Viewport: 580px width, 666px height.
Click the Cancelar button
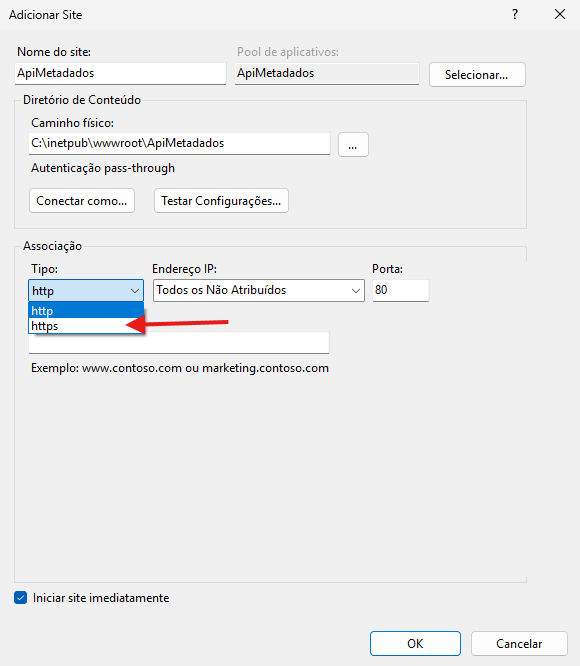pos(519,643)
